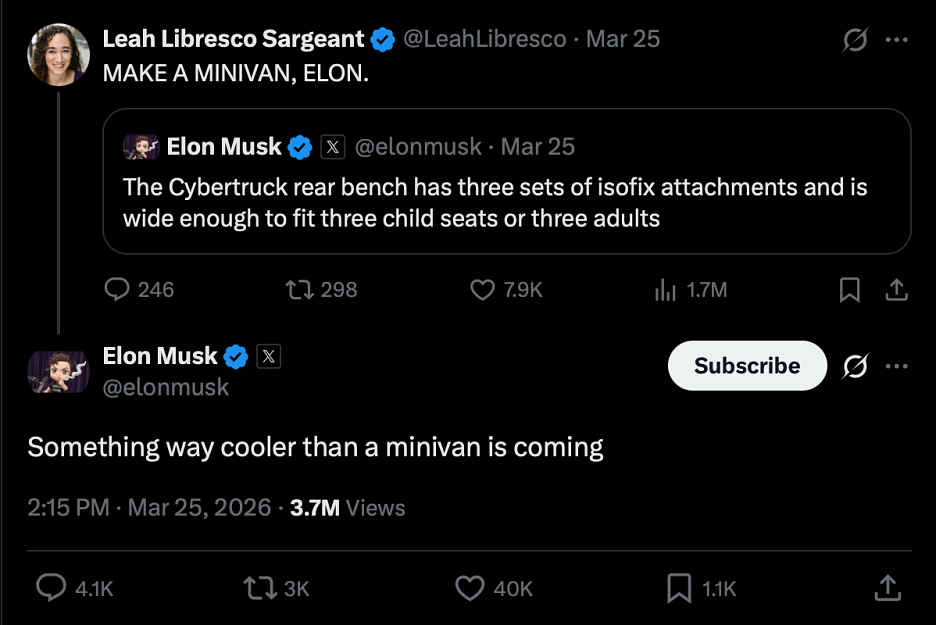
Task: Open more options for Leah's tweet
Action: pos(897,40)
